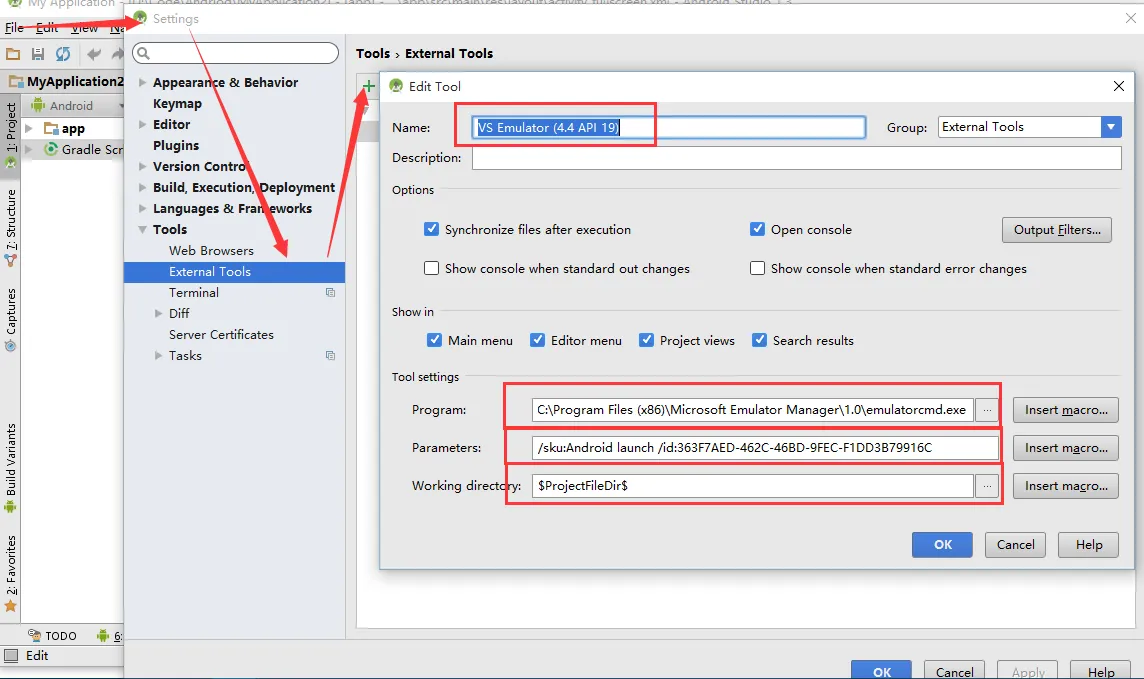1144x679 pixels.
Task: Click the Undo arrow toolbar icon
Action: tap(93, 53)
